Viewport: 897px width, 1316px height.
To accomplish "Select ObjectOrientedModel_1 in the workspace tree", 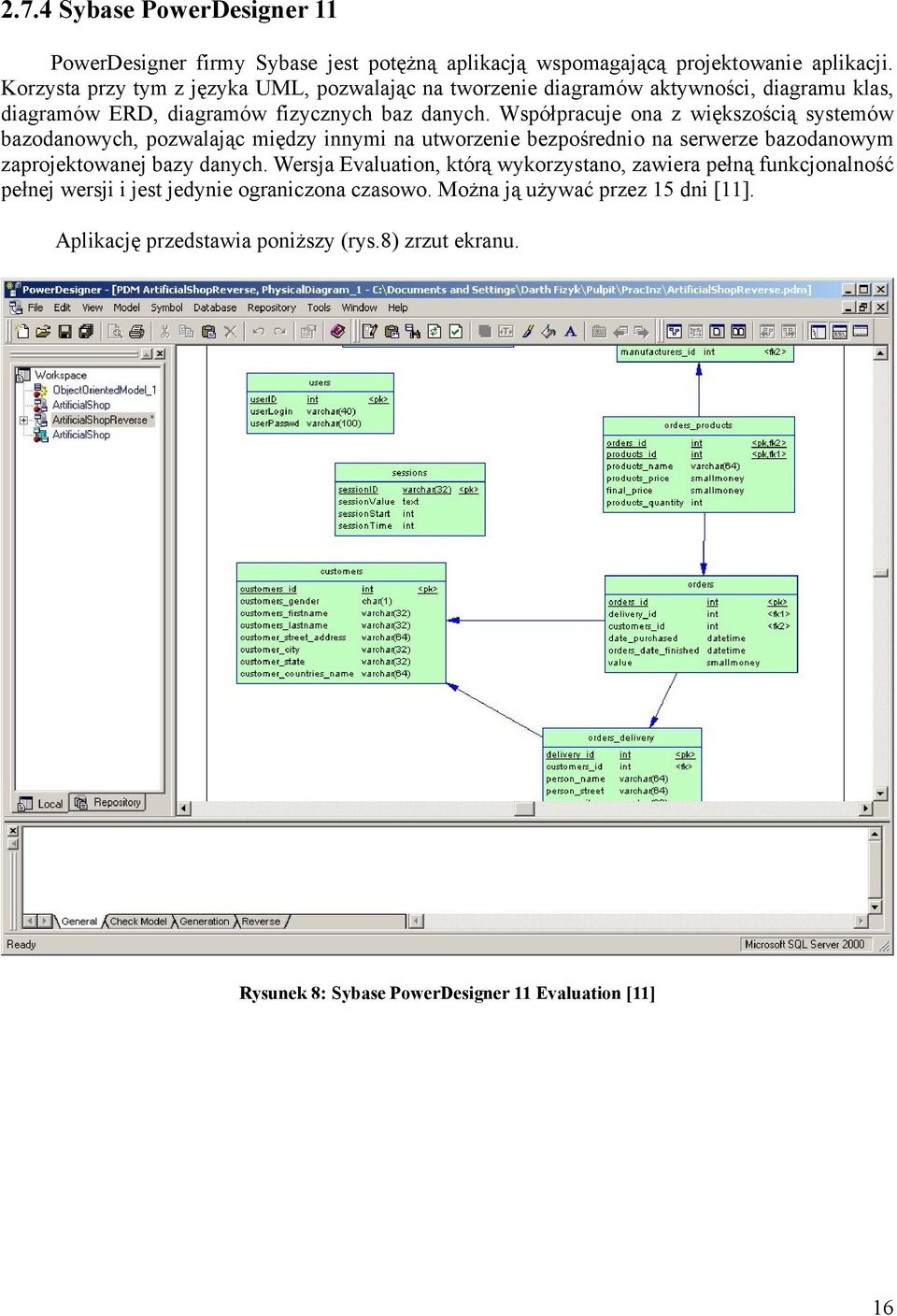I will pos(104,390).
